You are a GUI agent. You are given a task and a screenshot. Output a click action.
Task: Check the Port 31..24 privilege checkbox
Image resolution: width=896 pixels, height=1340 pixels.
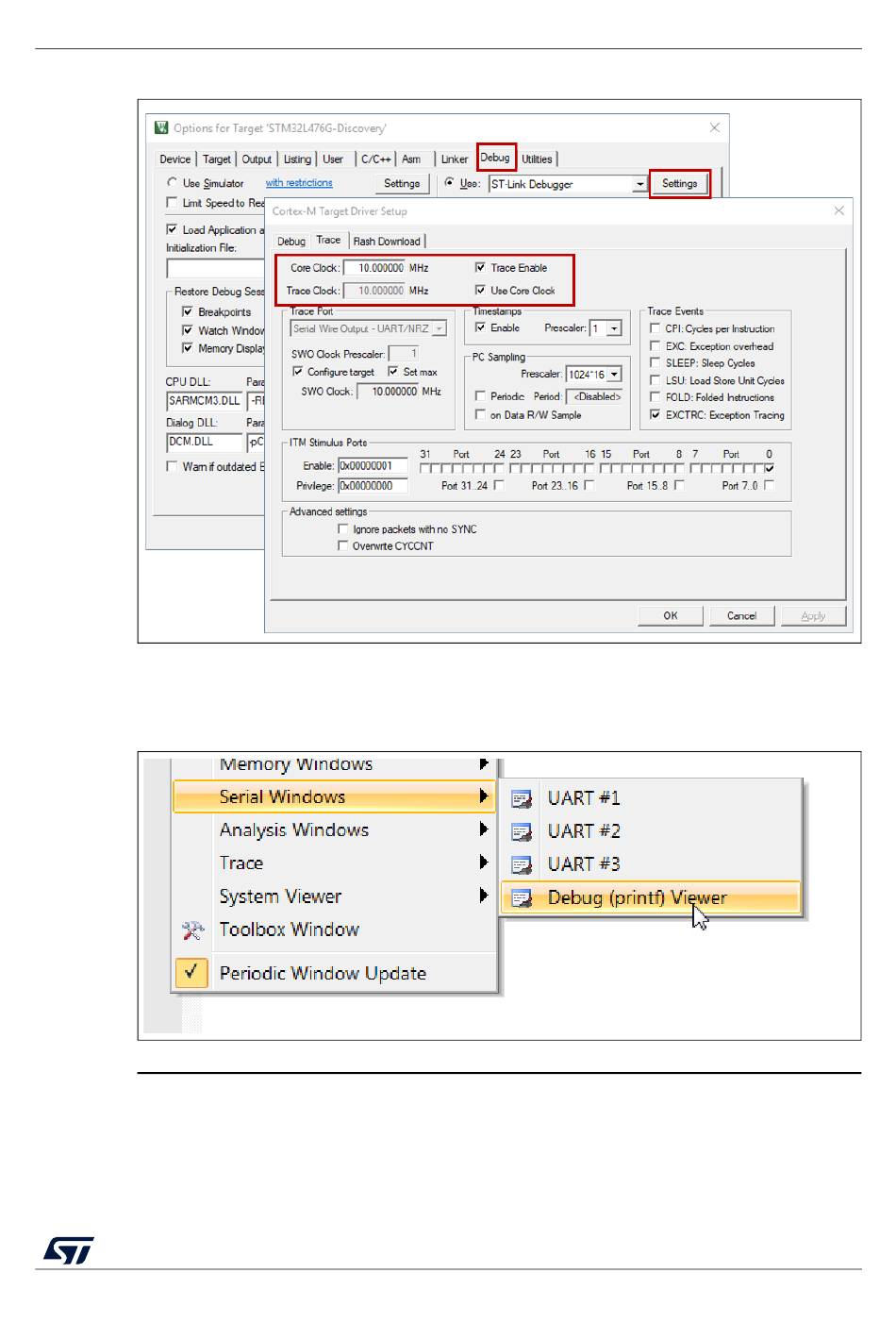(x=499, y=485)
